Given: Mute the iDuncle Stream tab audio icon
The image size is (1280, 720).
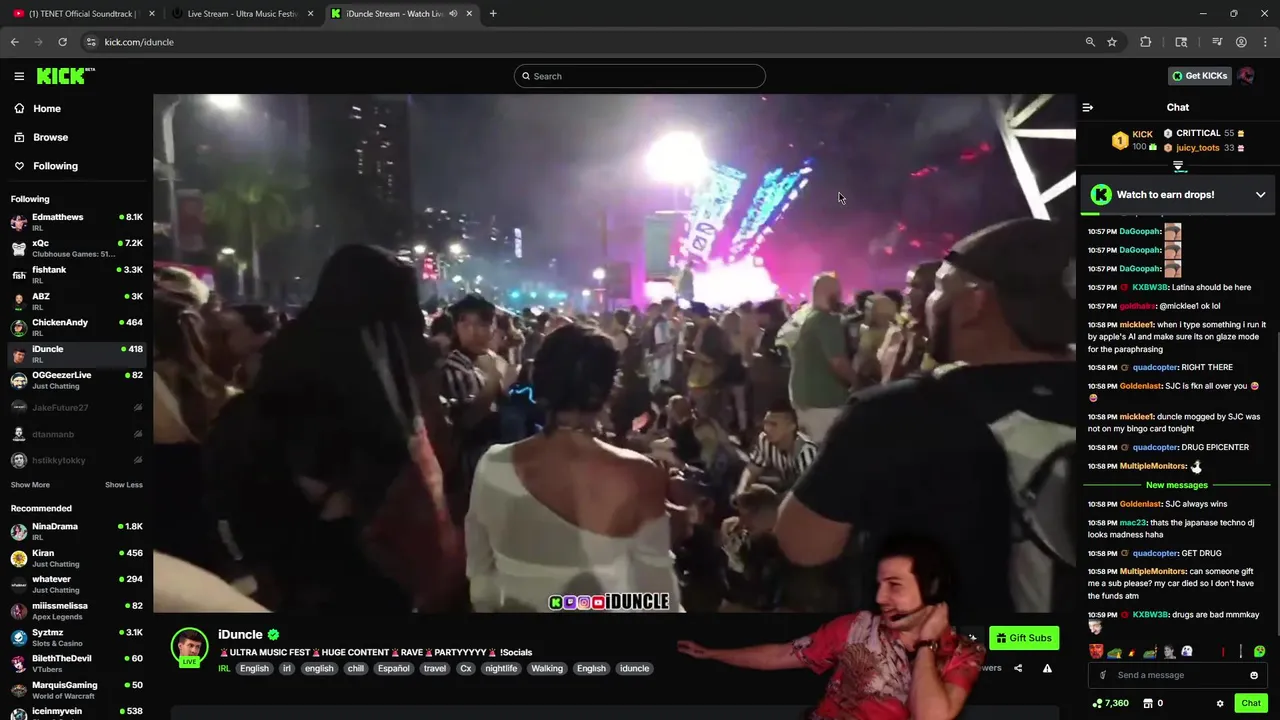Looking at the screenshot, I should coord(453,14).
